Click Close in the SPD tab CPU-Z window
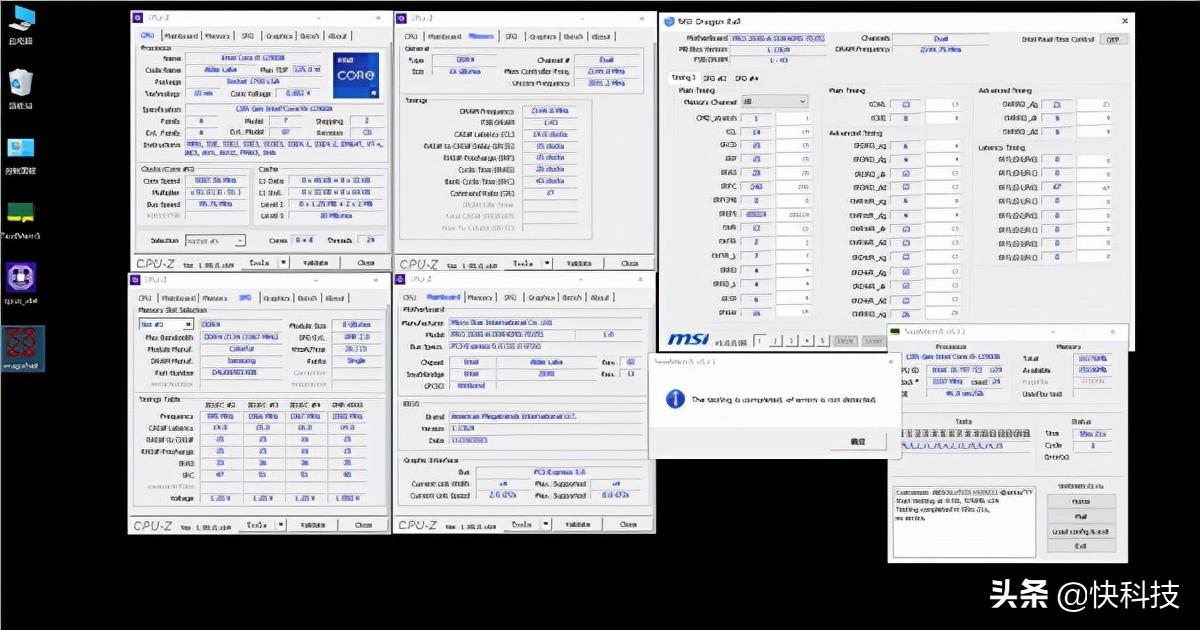Image resolution: width=1200 pixels, height=630 pixels. pyautogui.click(x=365, y=524)
